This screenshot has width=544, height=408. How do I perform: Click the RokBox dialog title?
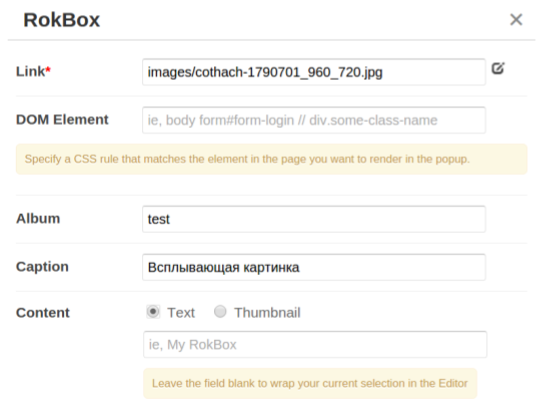coord(61,20)
